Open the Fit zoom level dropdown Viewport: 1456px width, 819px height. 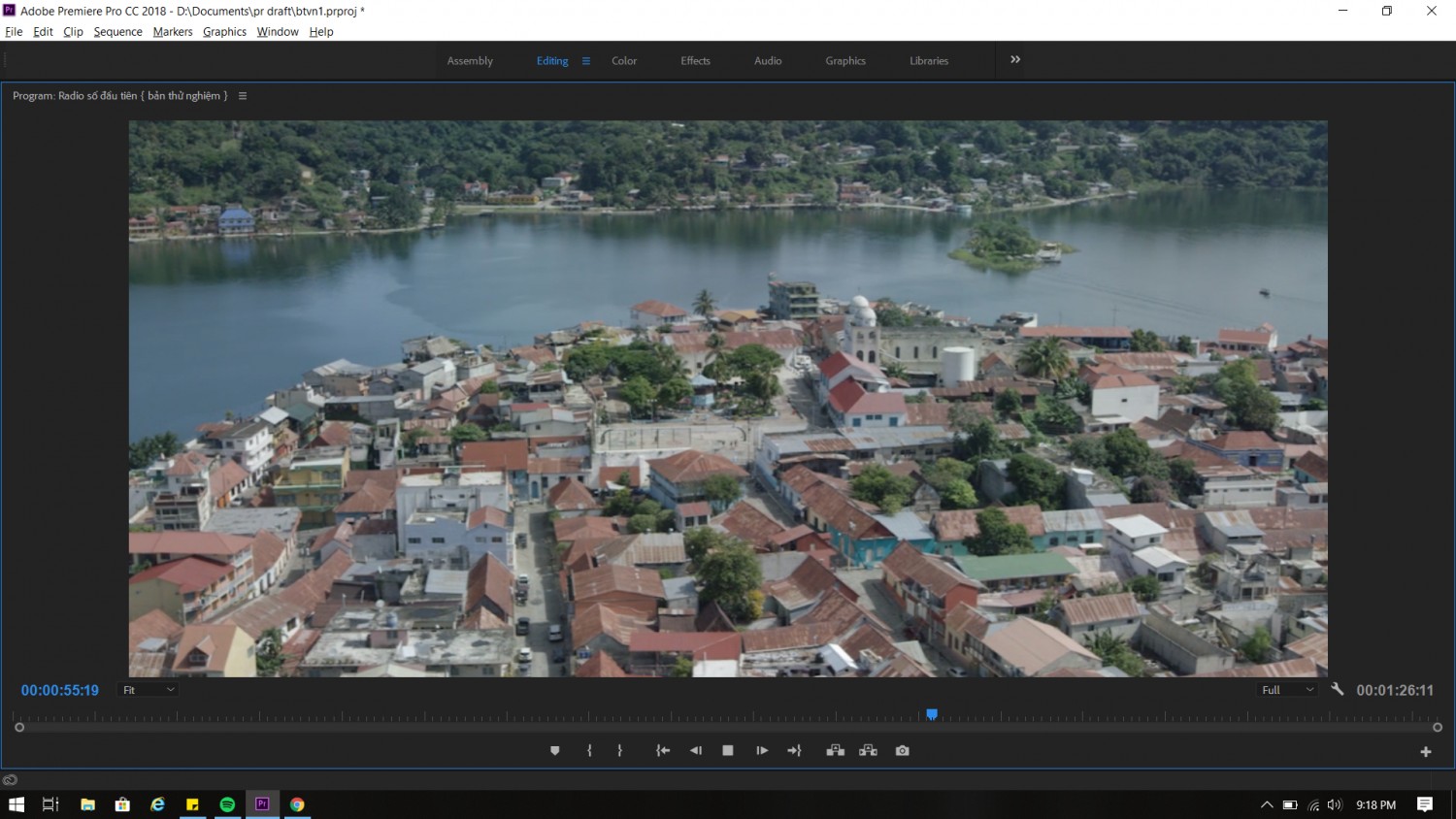(x=149, y=690)
